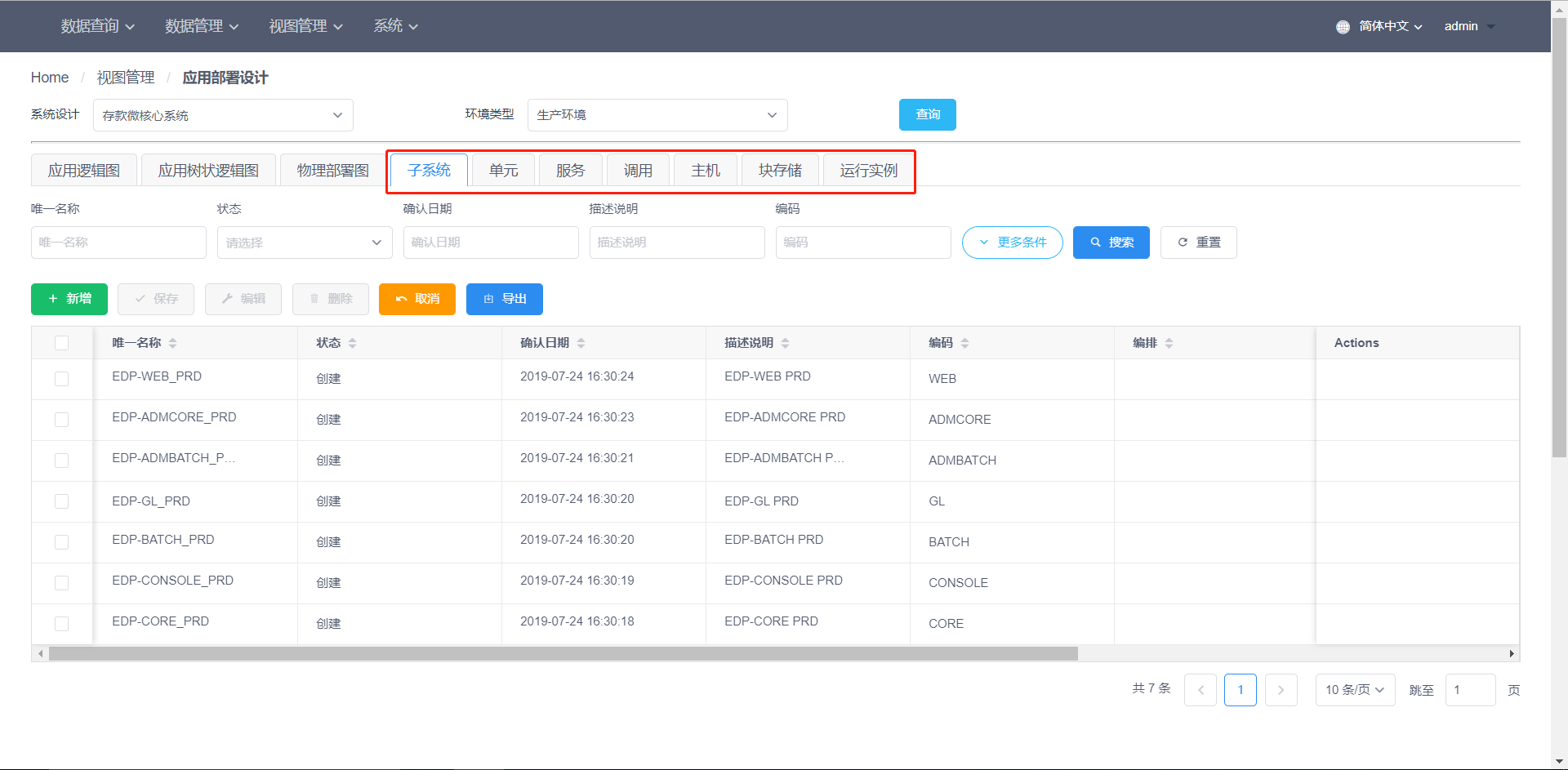Click the vertical page scrollbar thumb
Image resolution: width=1568 pixels, height=770 pixels.
1559,237
